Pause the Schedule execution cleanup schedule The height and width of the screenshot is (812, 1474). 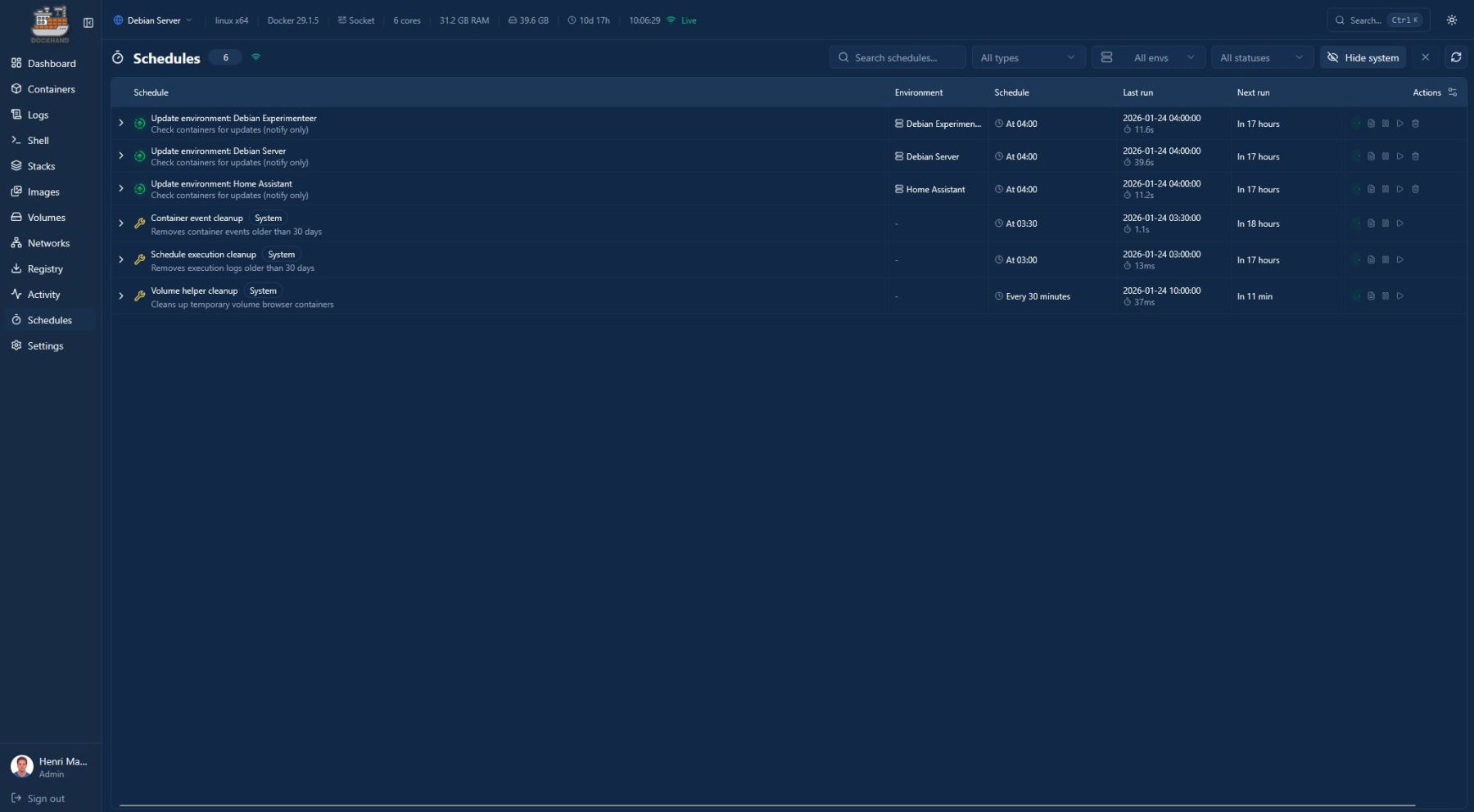click(1386, 260)
